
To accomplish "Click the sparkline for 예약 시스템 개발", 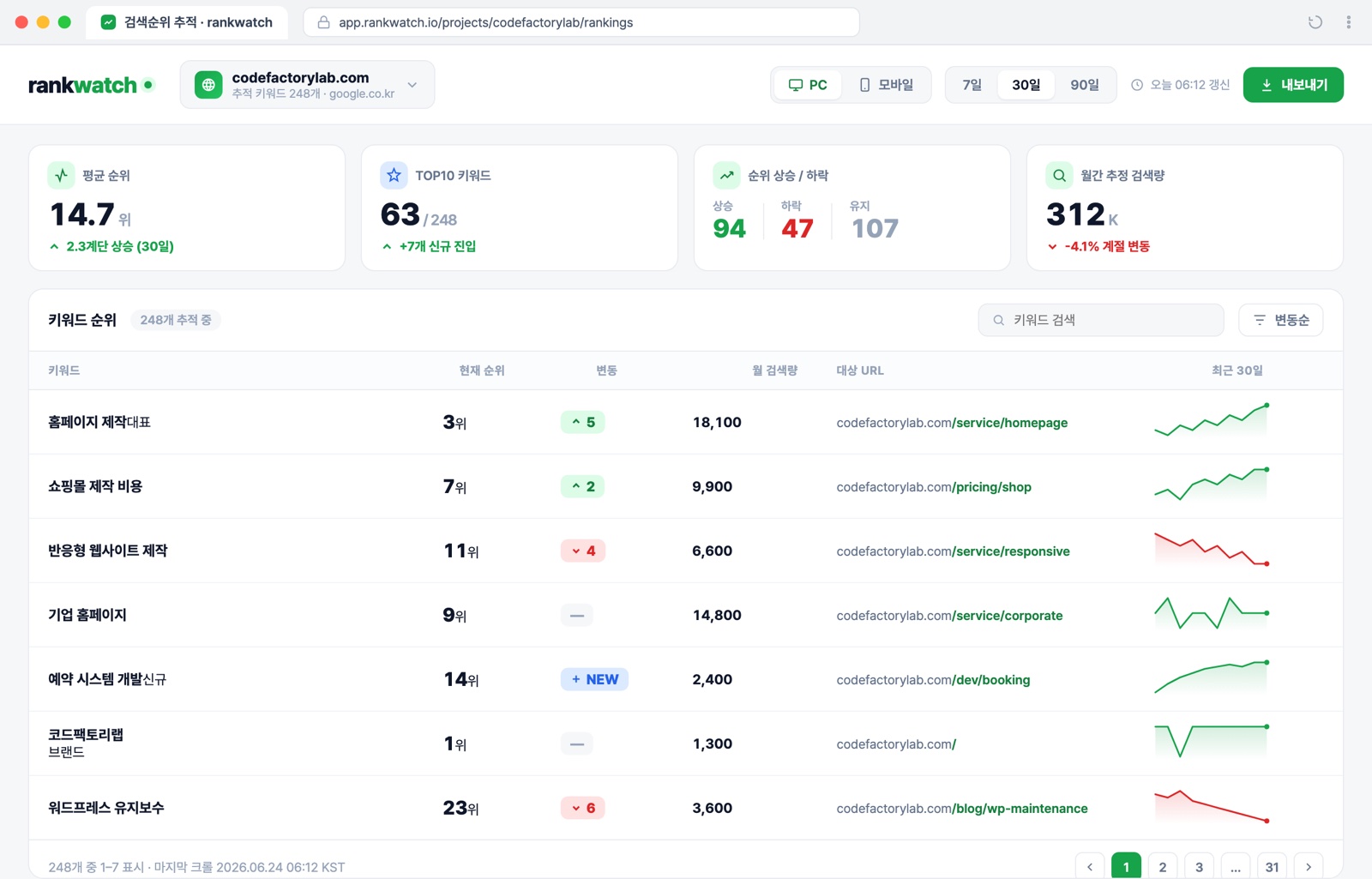I will pos(1212,677).
